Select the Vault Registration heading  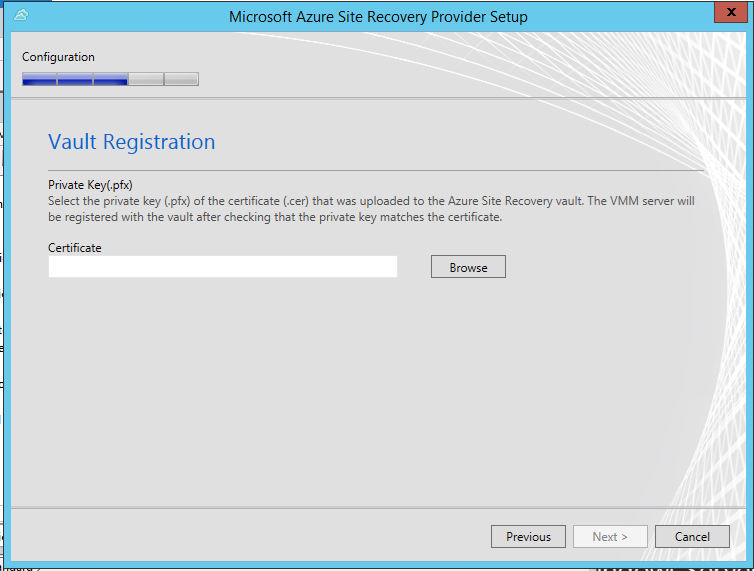coord(131,142)
